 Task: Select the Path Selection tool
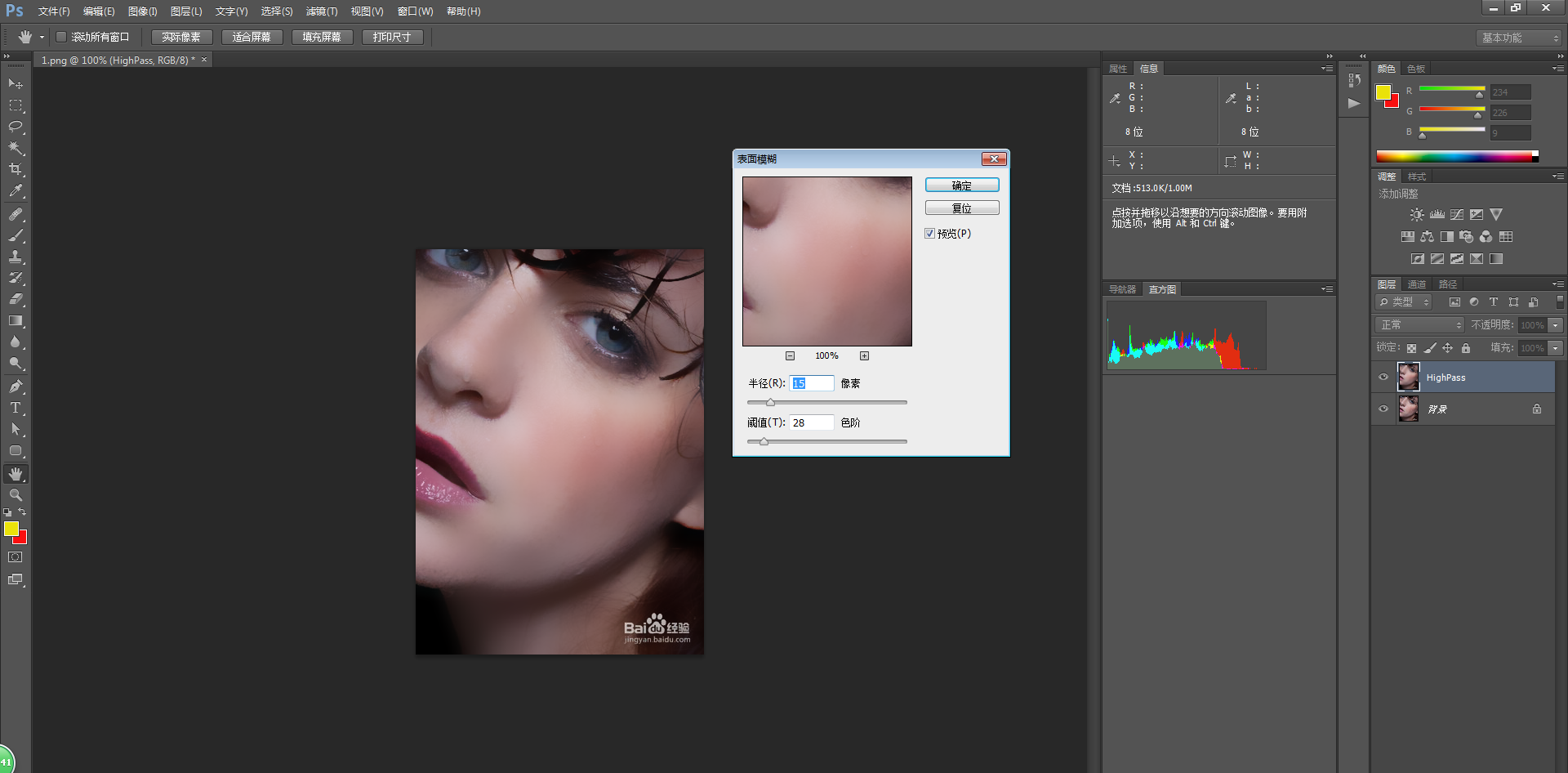tap(16, 429)
